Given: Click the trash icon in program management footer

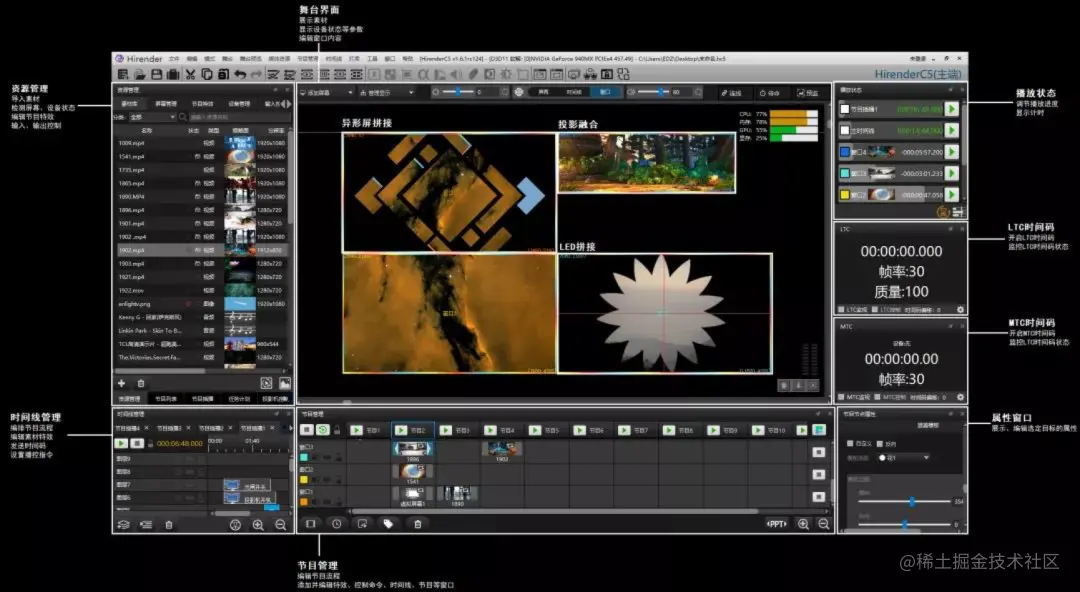Looking at the screenshot, I should pyautogui.click(x=417, y=524).
